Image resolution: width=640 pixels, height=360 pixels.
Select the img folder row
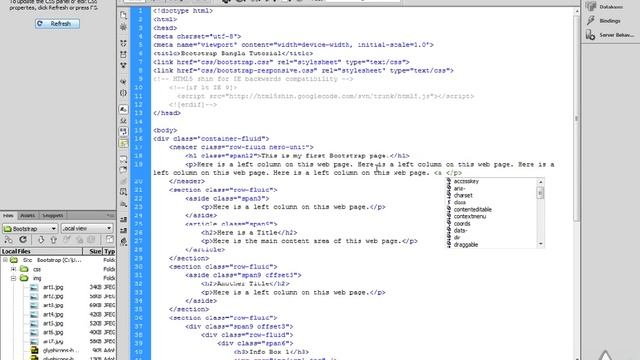(x=58, y=278)
